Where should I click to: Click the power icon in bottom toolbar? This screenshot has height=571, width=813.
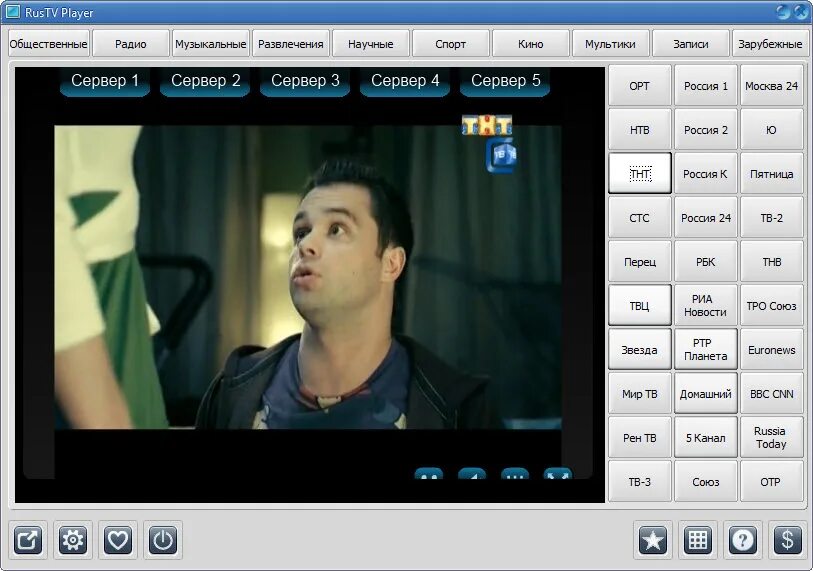(163, 540)
